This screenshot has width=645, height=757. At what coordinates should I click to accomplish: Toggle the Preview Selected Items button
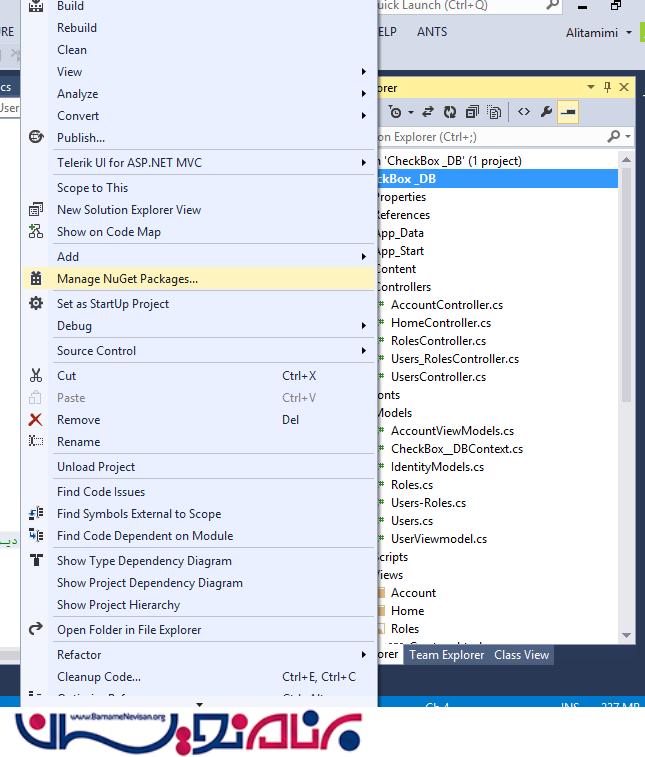pos(568,112)
